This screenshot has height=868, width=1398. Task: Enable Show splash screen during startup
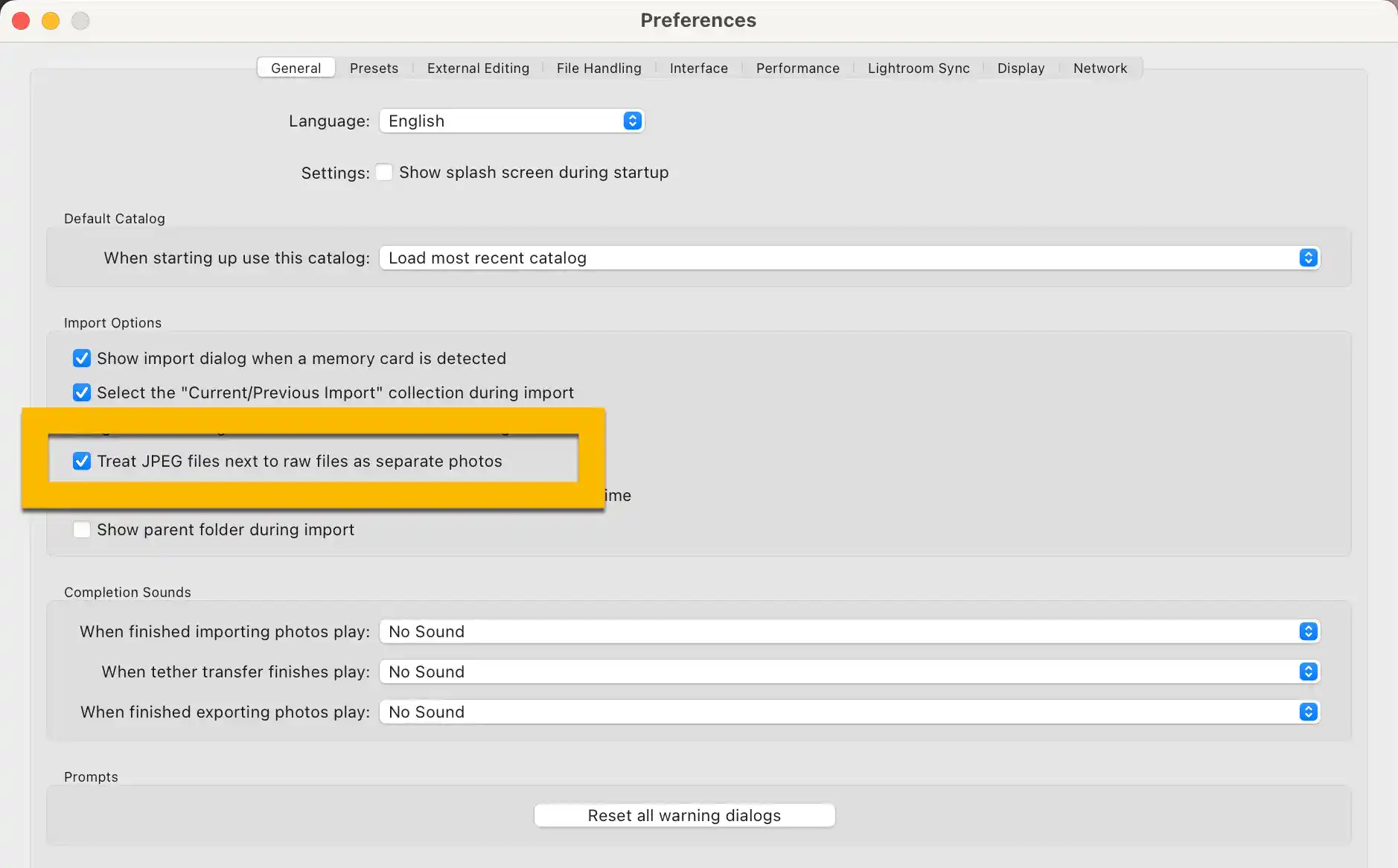pyautogui.click(x=384, y=172)
